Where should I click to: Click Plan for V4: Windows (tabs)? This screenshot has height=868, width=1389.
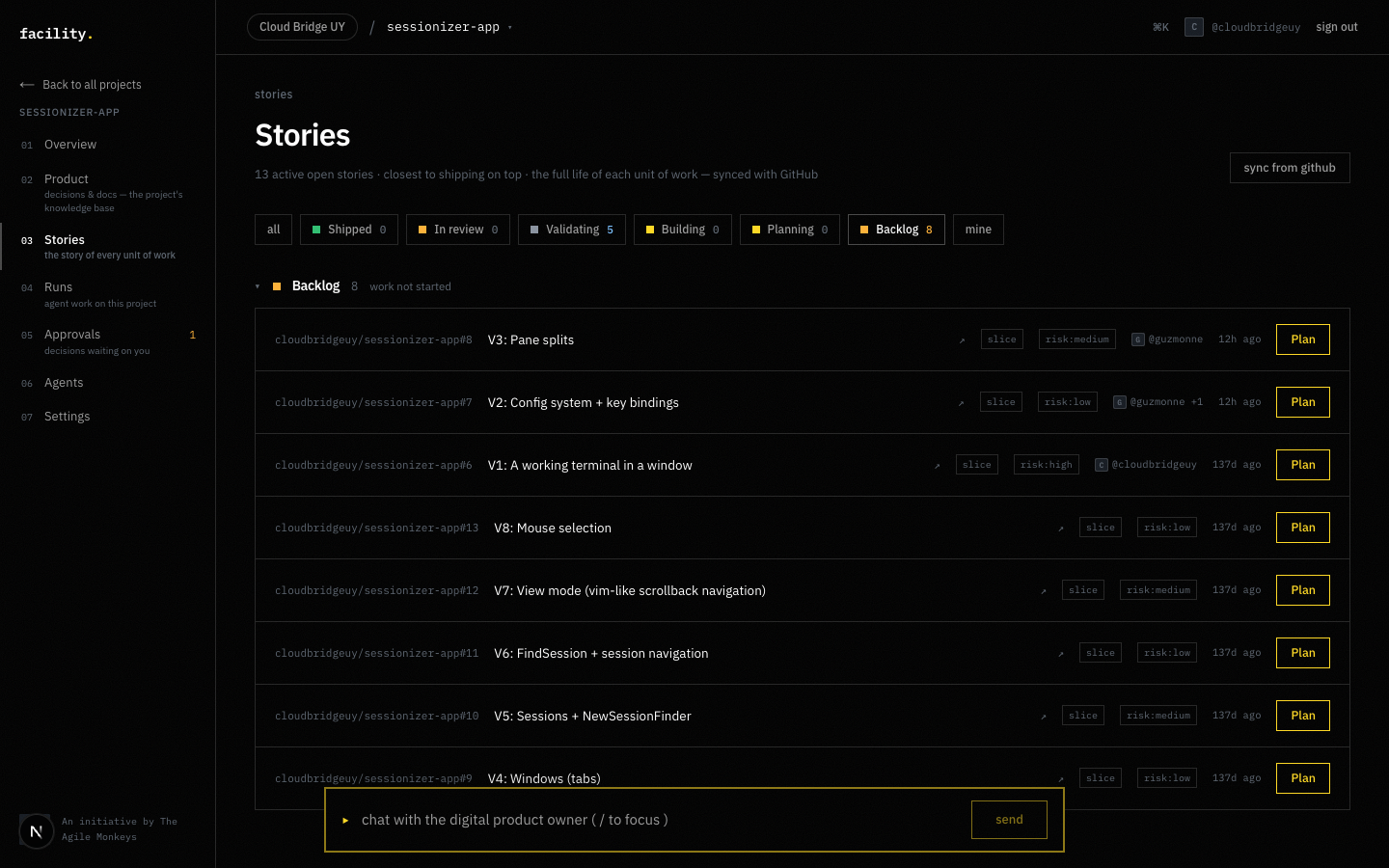tap(1303, 778)
